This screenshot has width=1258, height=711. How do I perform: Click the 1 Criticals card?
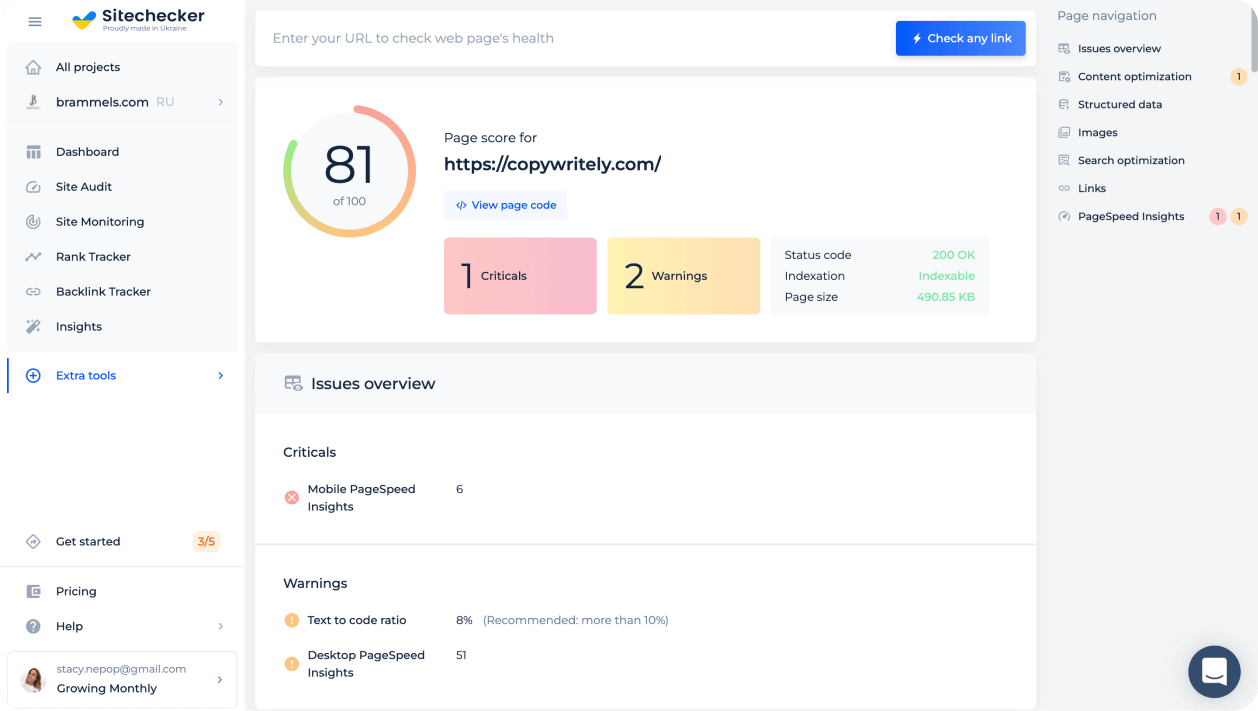coord(520,276)
